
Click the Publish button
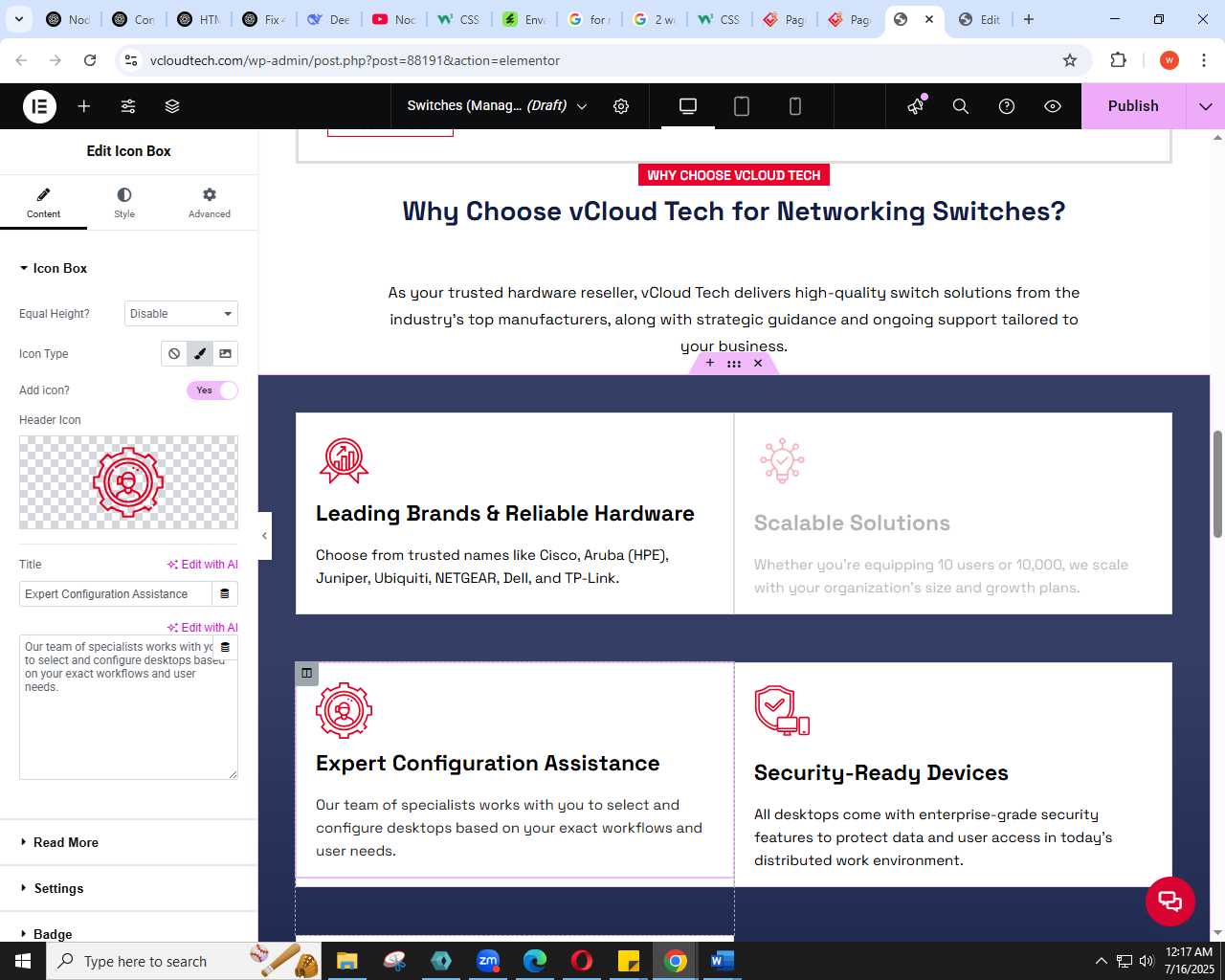point(1133,106)
